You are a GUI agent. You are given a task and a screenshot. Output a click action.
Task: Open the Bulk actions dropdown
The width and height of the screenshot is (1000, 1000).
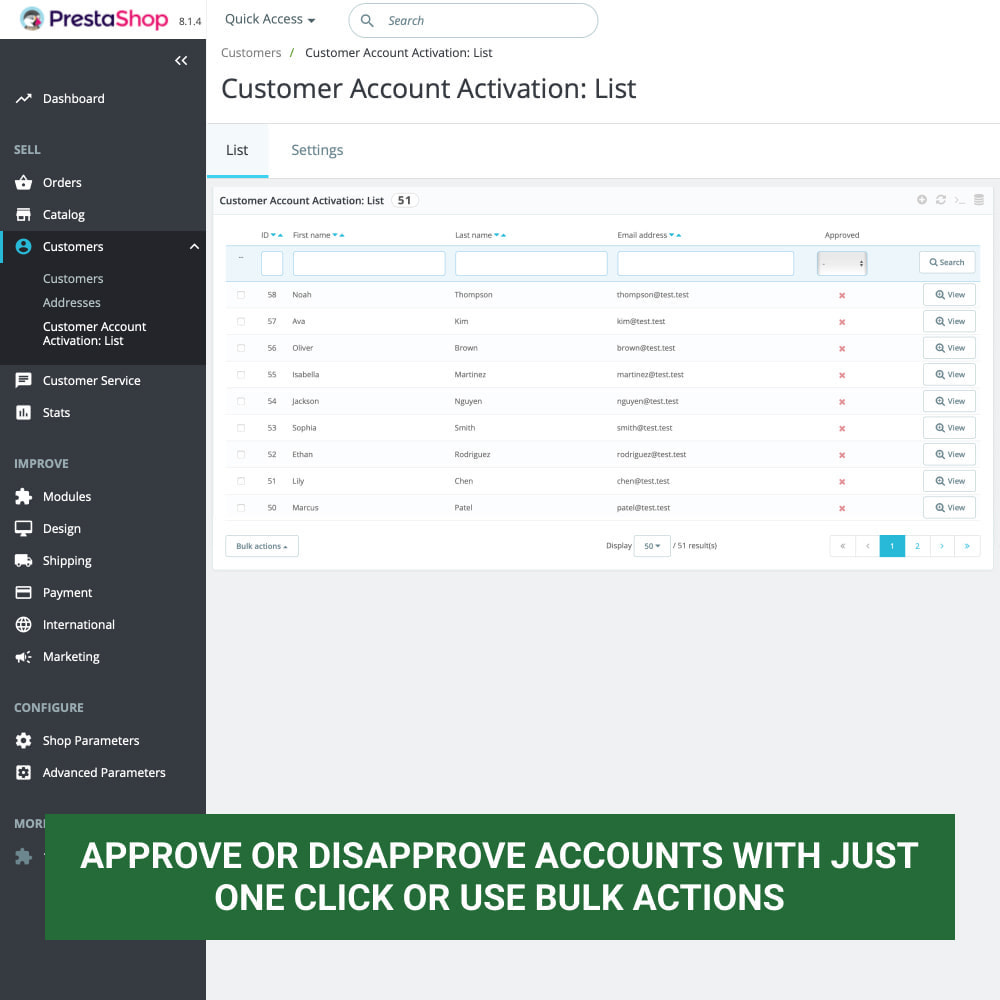[261, 546]
